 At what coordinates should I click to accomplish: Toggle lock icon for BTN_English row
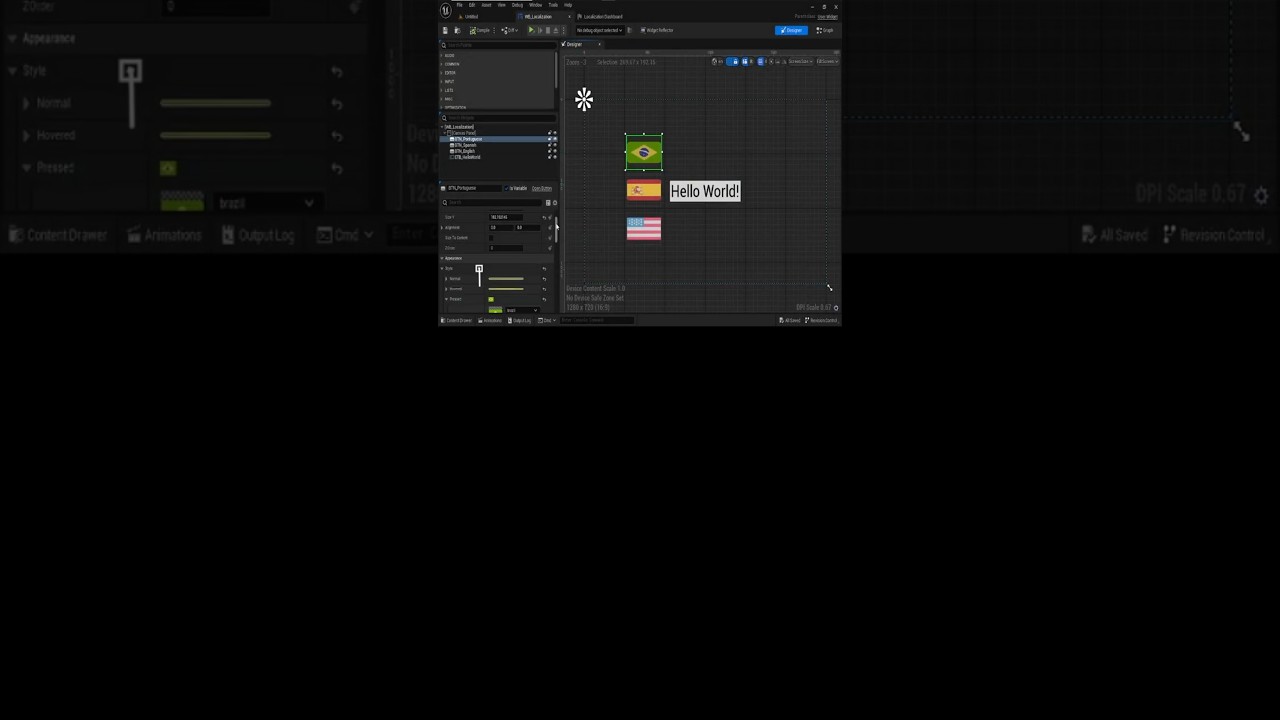550,151
